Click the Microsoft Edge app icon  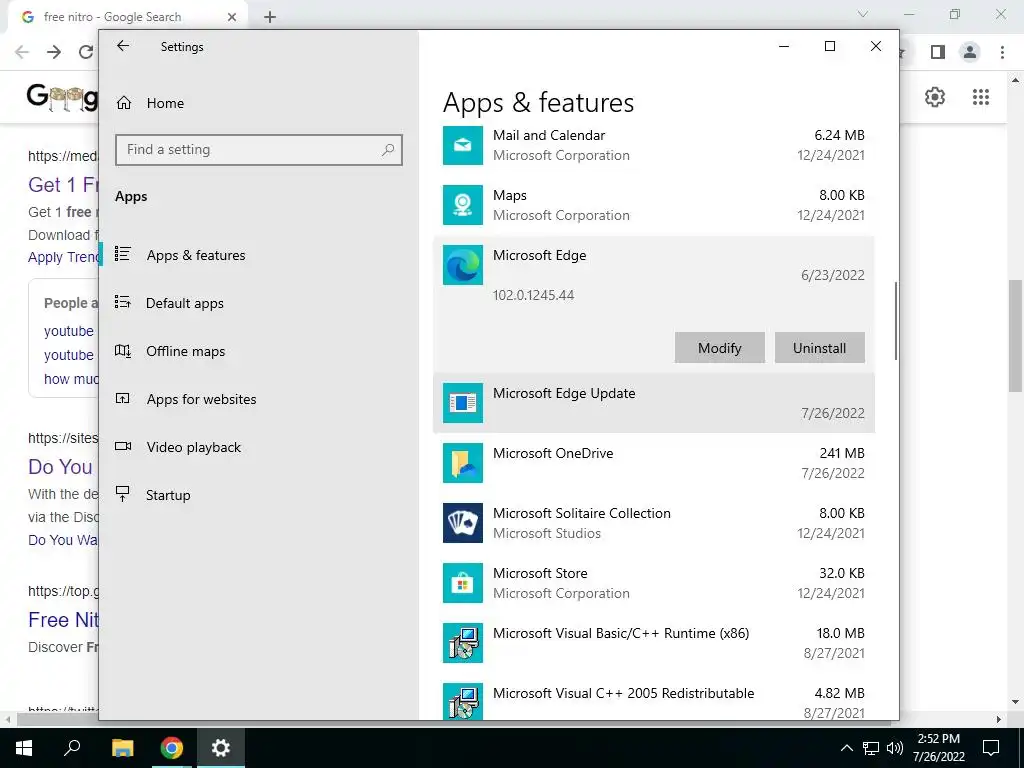462,265
